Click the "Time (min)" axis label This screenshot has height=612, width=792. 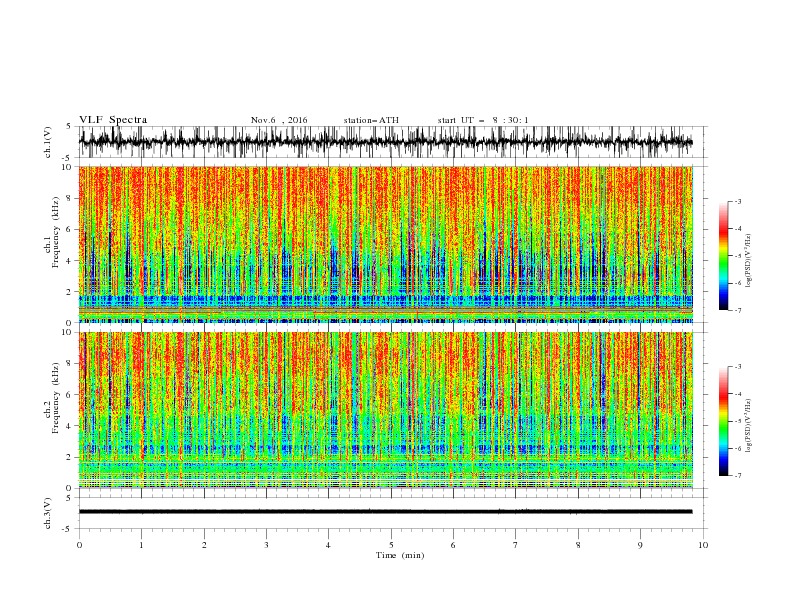click(400, 555)
